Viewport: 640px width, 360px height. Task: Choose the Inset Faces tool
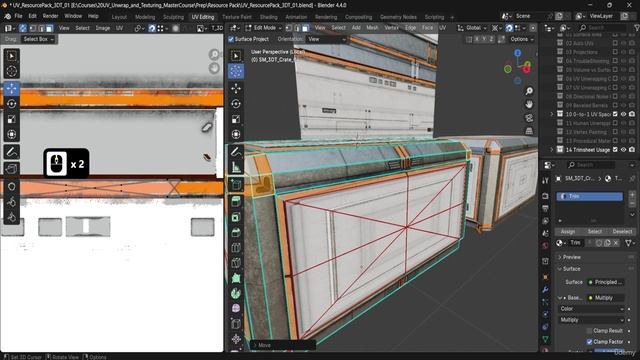pos(236,217)
